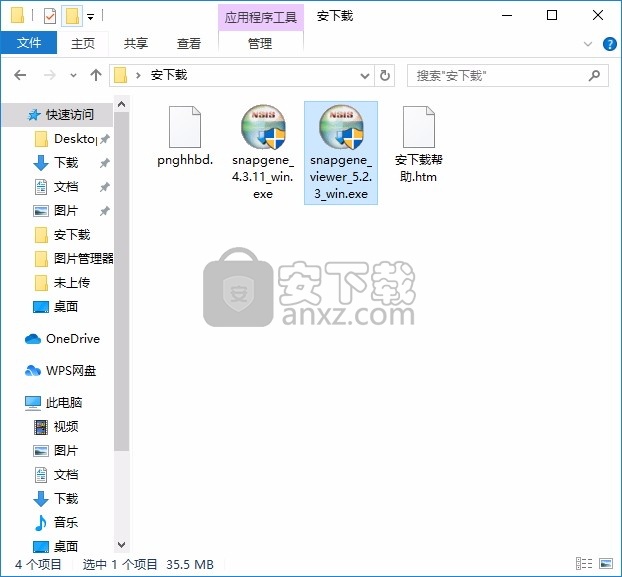The height and width of the screenshot is (577, 622).
Task: Expand the address bar breadcrumb chevron
Action: pos(138,75)
